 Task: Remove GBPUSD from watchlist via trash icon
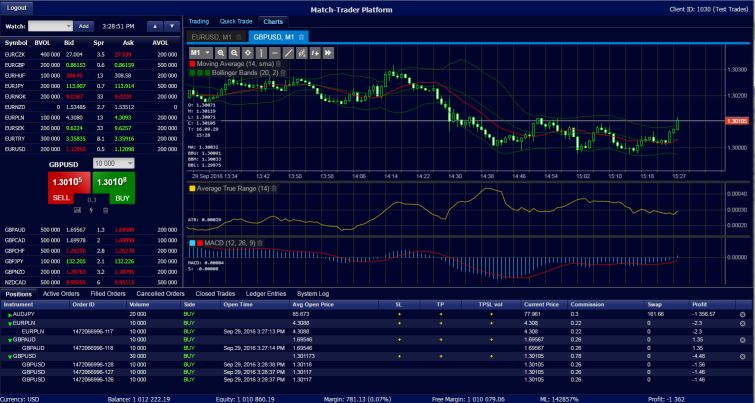click(105, 210)
